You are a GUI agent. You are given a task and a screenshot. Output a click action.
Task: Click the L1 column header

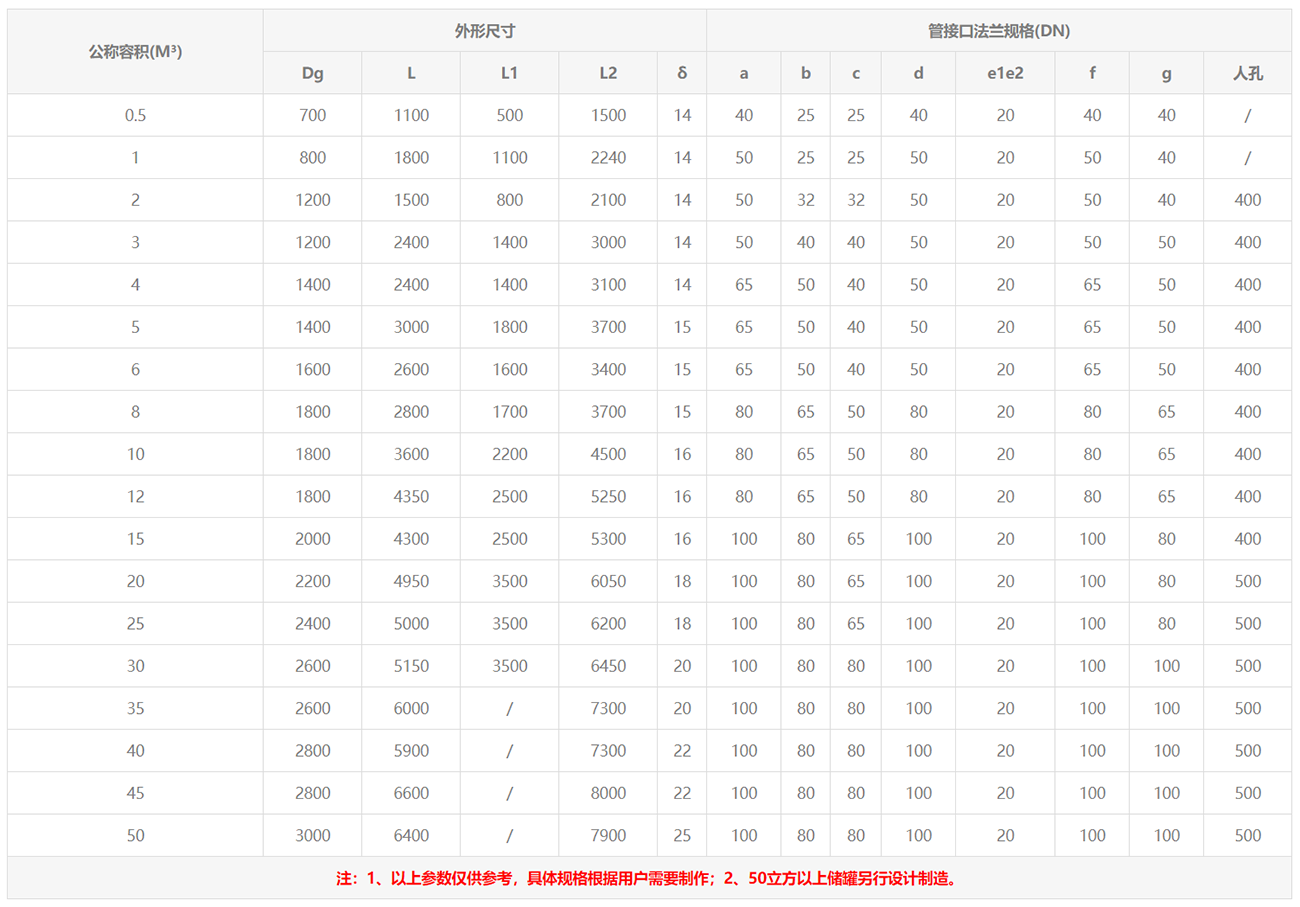[509, 73]
